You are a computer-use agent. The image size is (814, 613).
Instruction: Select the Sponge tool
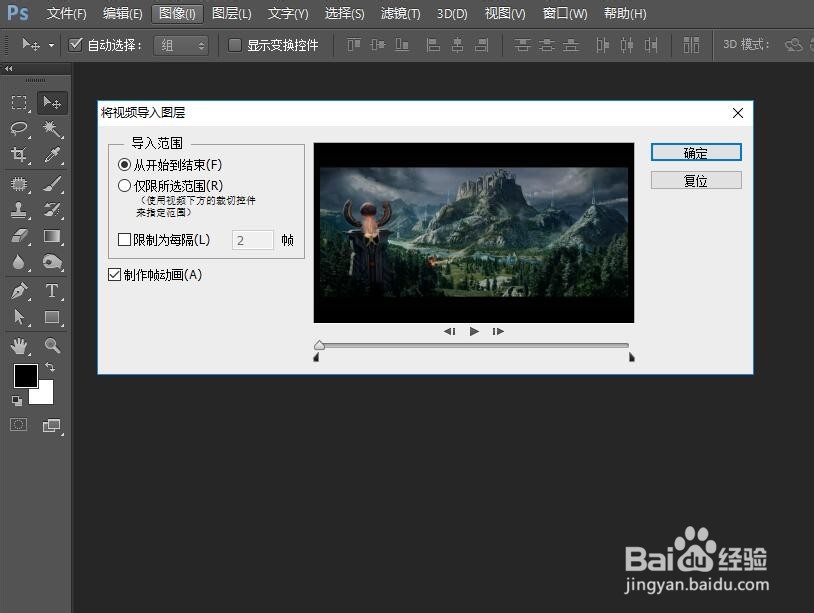coord(52,262)
